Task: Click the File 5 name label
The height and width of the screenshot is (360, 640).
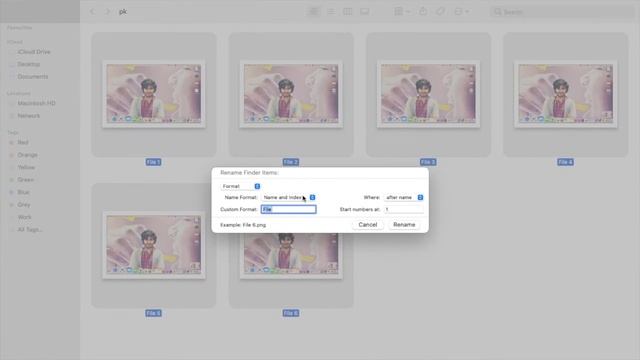Action: pyautogui.click(x=153, y=313)
